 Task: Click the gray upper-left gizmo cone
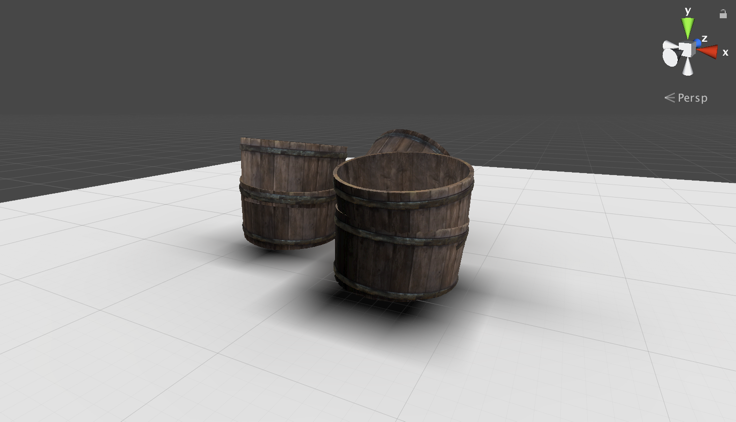point(668,45)
